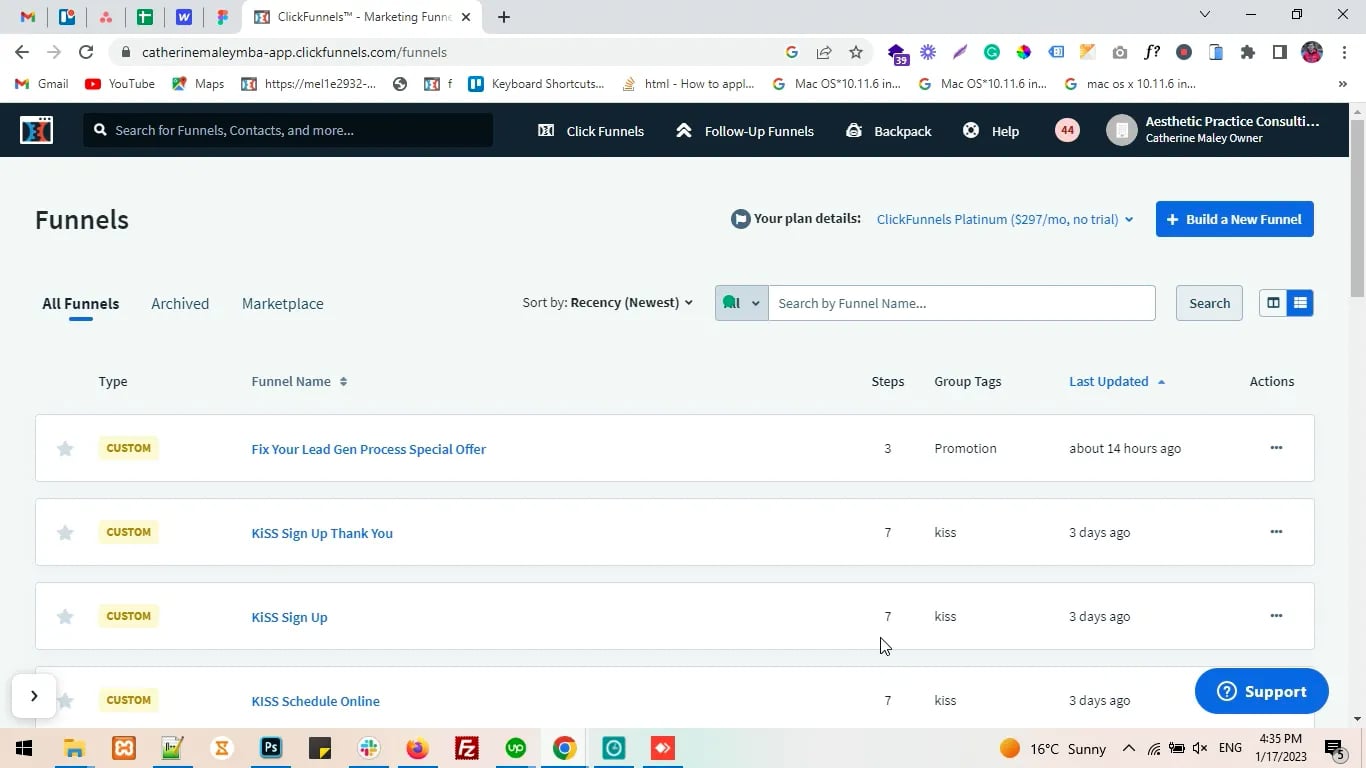Expand the collapsed side panel arrow
This screenshot has height=768, width=1366.
click(x=34, y=696)
